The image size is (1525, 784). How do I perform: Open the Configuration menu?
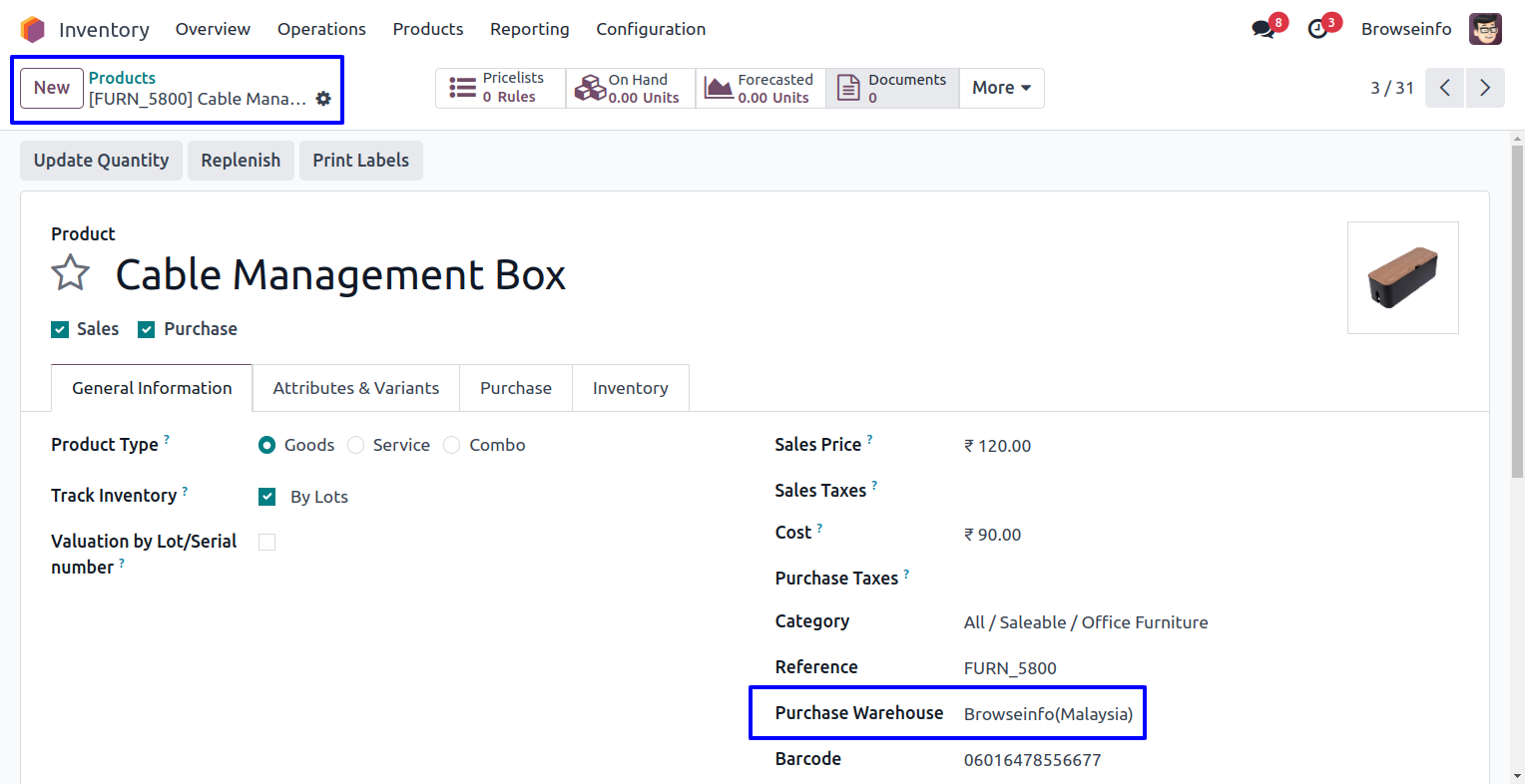(651, 29)
